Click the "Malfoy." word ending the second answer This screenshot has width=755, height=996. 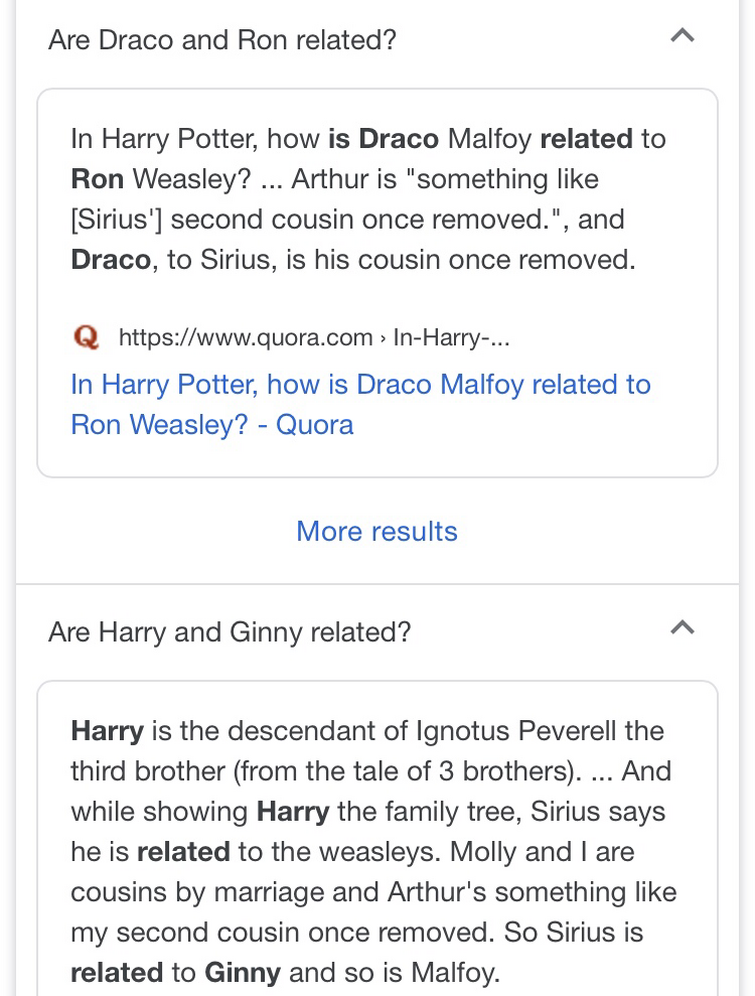pos(455,972)
